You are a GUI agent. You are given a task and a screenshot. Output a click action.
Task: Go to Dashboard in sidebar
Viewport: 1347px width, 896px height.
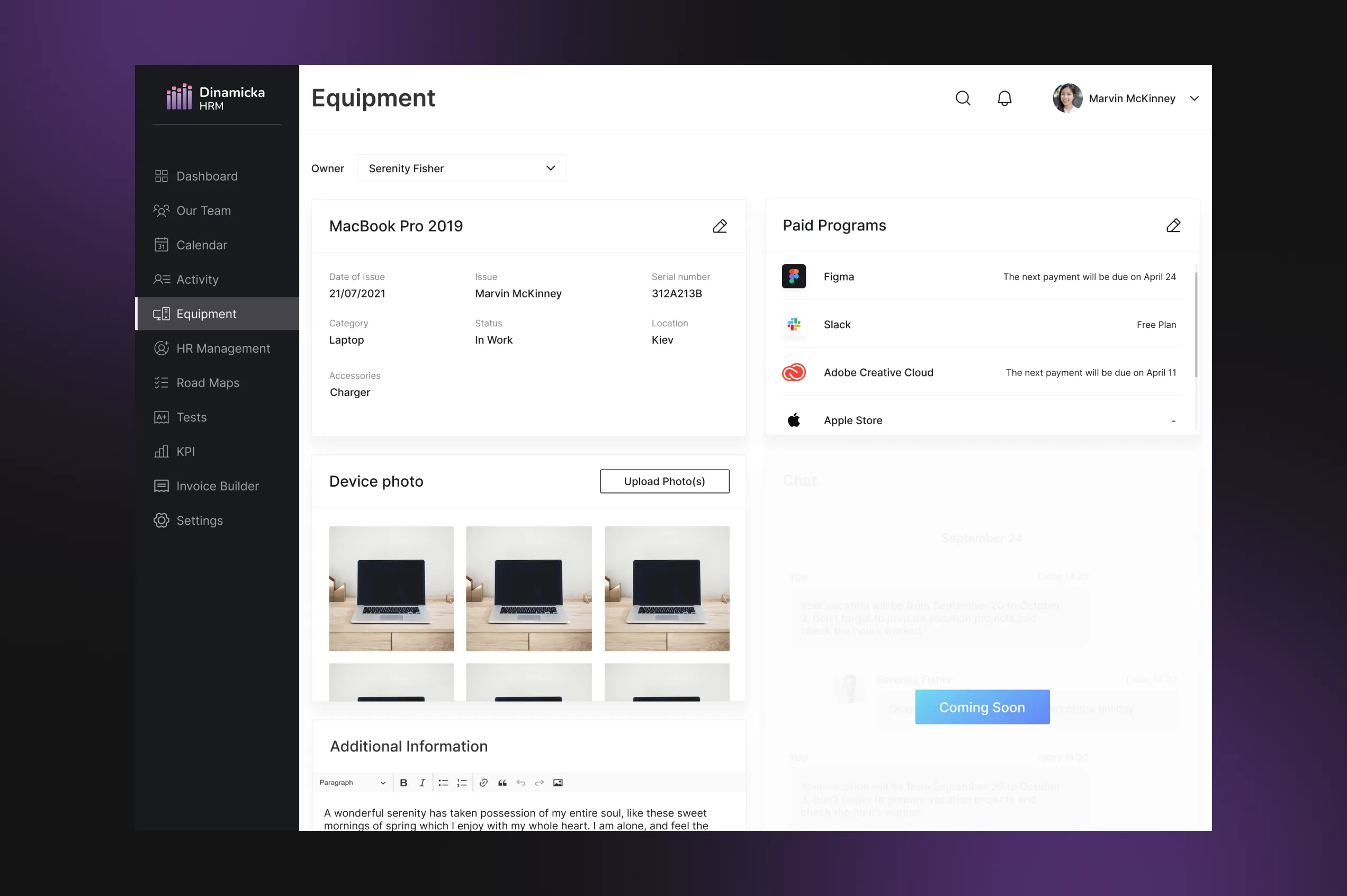point(207,176)
